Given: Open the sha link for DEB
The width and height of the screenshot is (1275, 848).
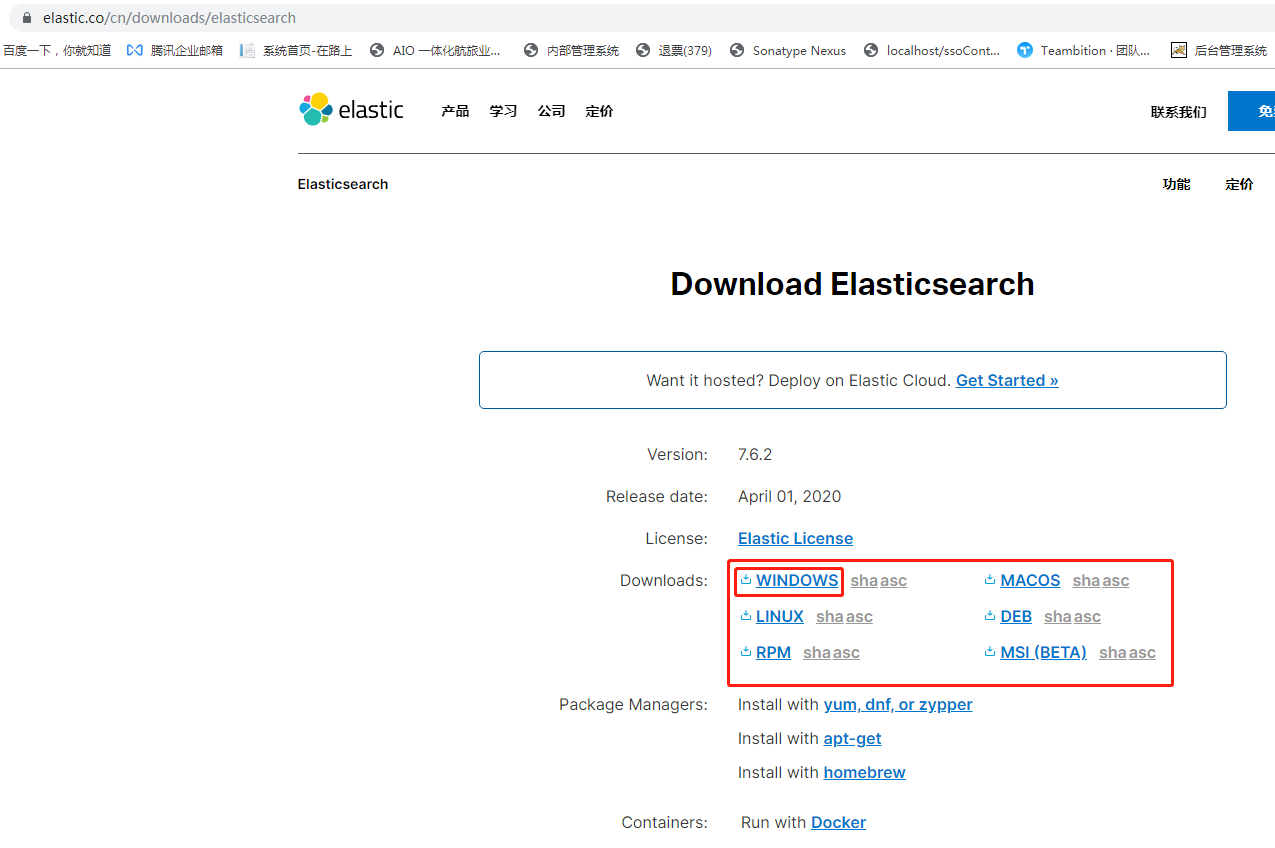Looking at the screenshot, I should 1058,616.
